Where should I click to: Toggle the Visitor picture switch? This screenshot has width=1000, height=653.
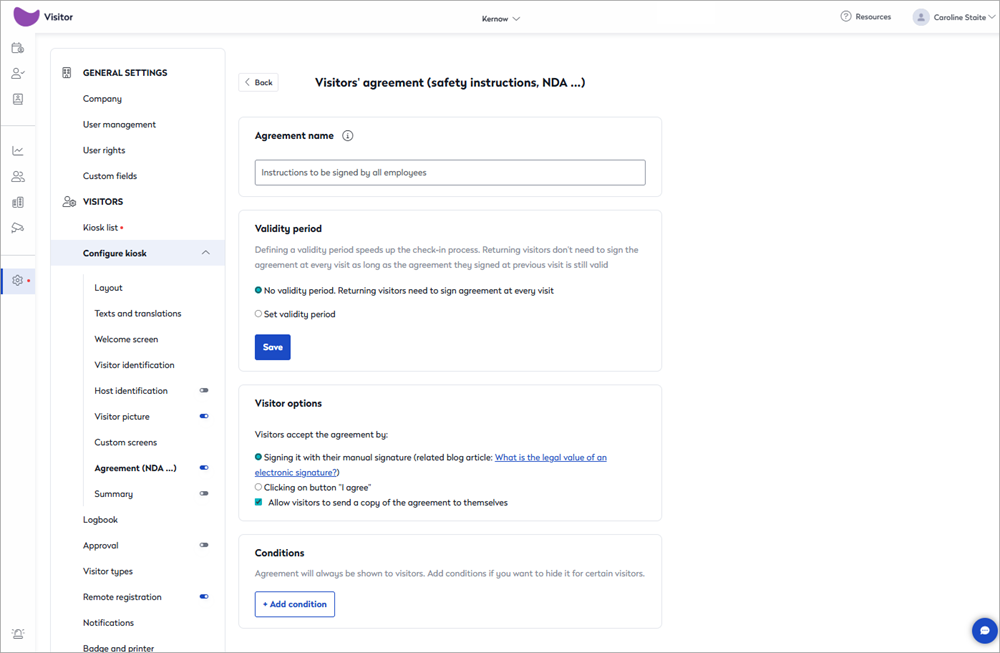[x=204, y=416]
